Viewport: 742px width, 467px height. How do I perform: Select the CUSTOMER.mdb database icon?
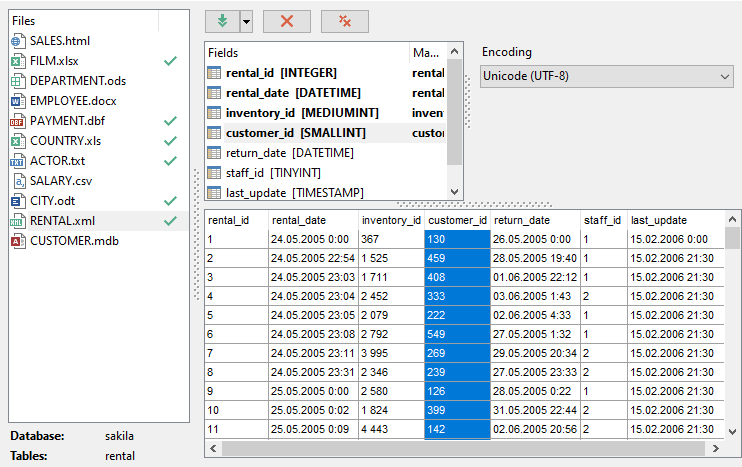(17, 241)
